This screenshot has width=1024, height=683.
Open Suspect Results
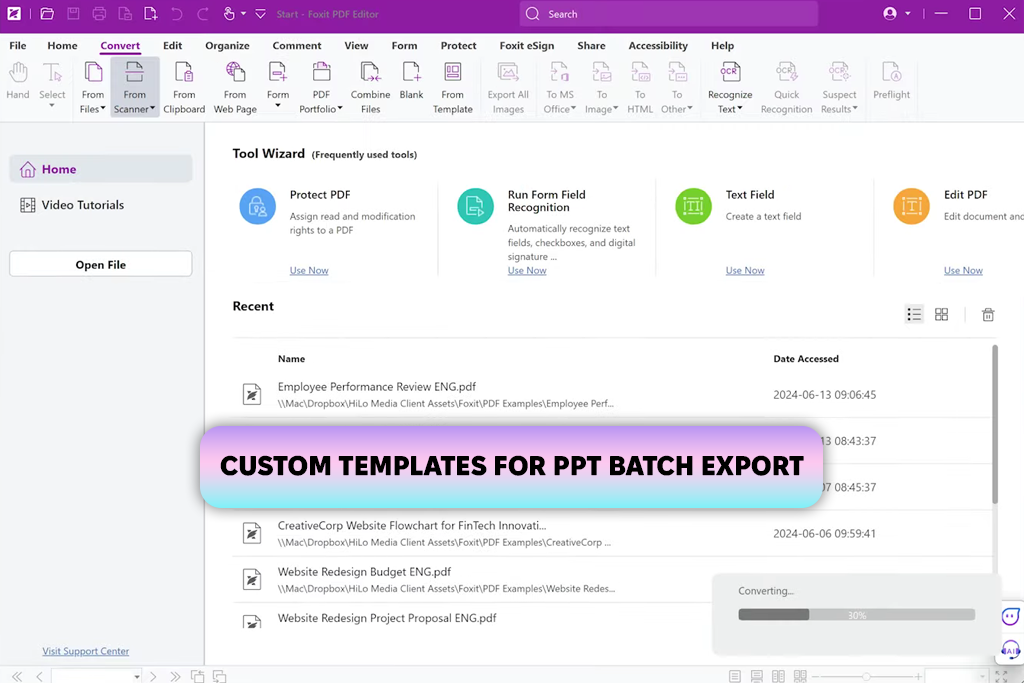point(839,87)
